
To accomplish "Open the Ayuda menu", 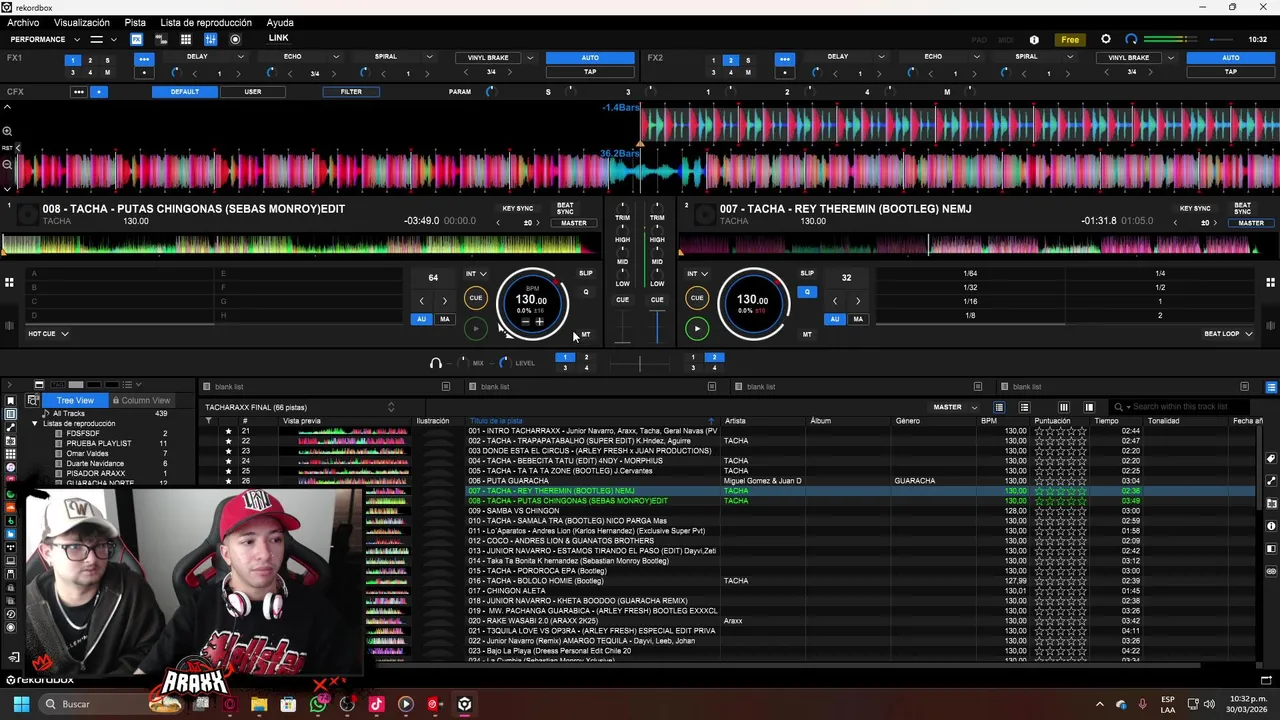I will tap(280, 23).
